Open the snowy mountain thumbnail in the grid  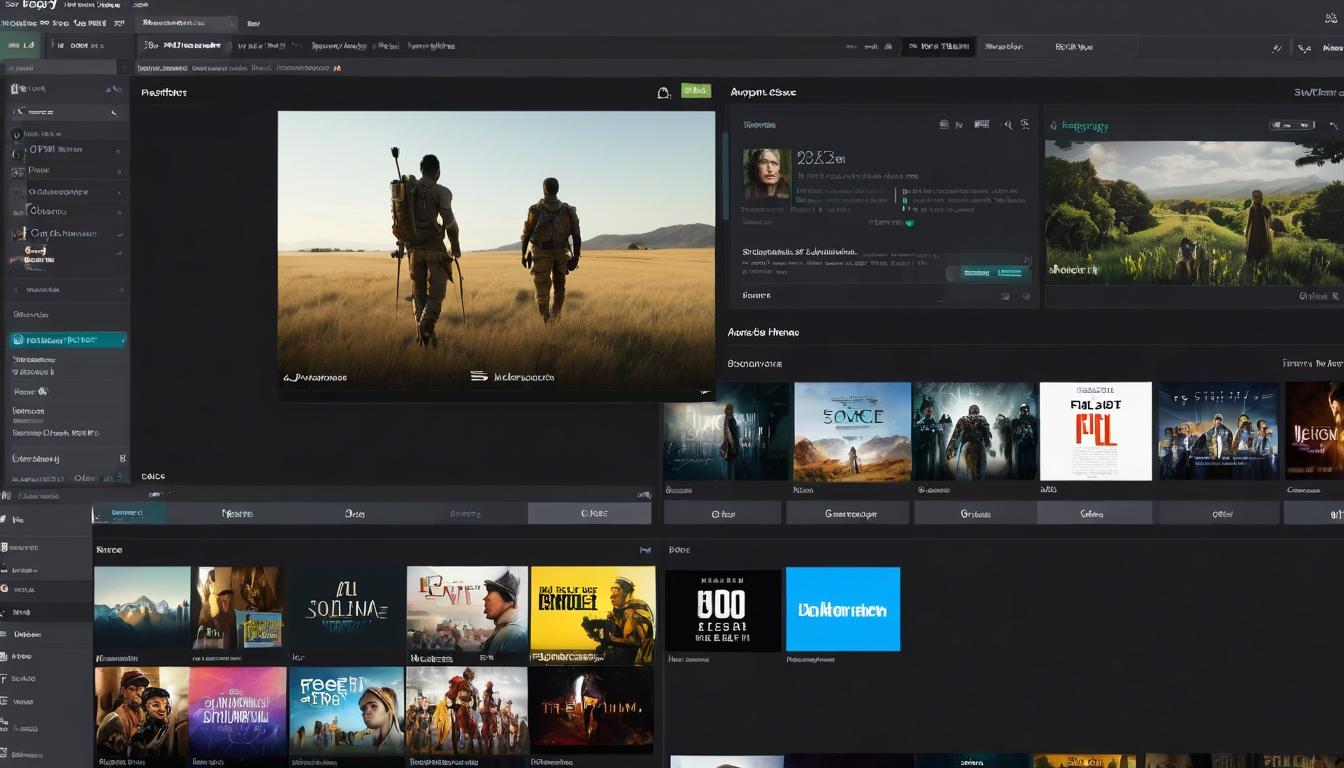[x=142, y=608]
